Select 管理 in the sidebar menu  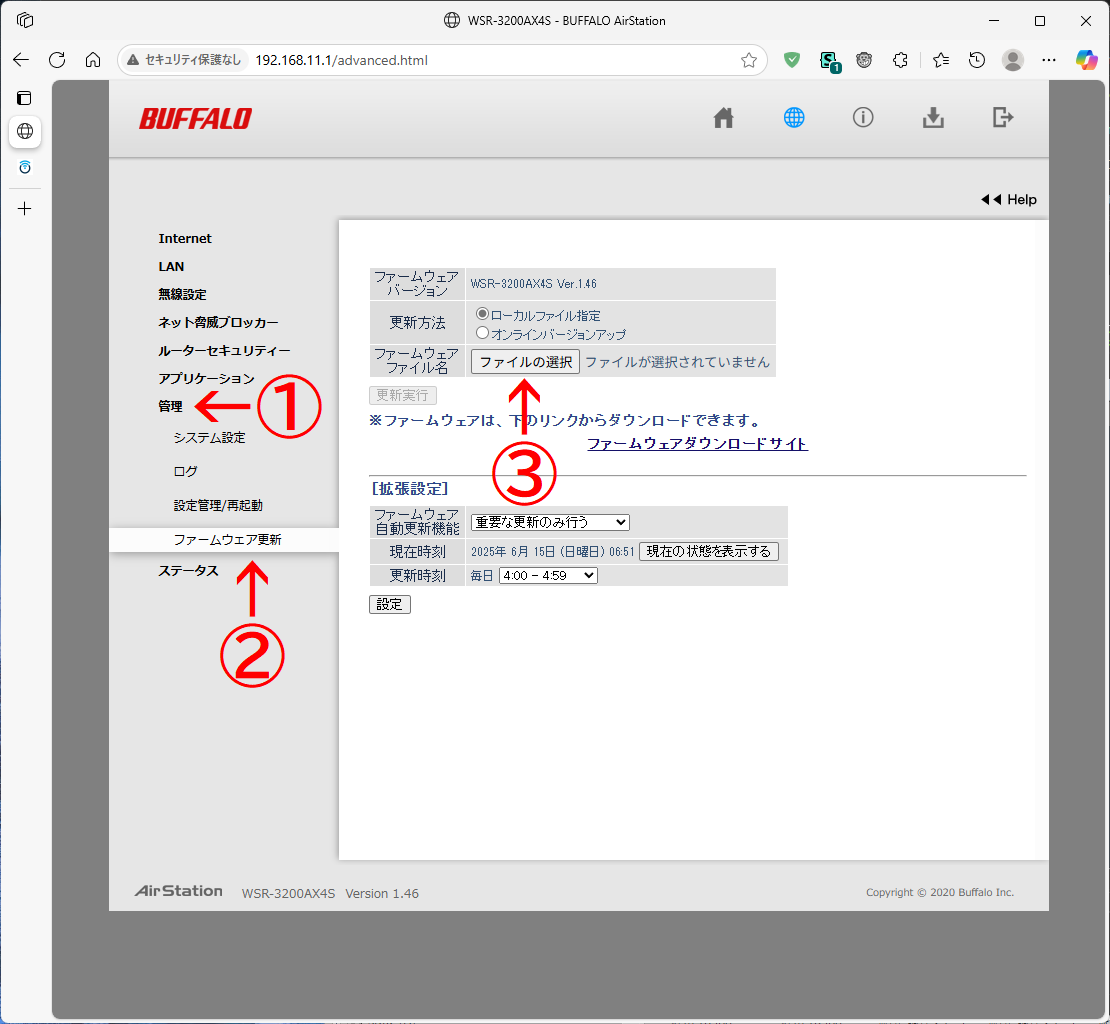tap(169, 406)
